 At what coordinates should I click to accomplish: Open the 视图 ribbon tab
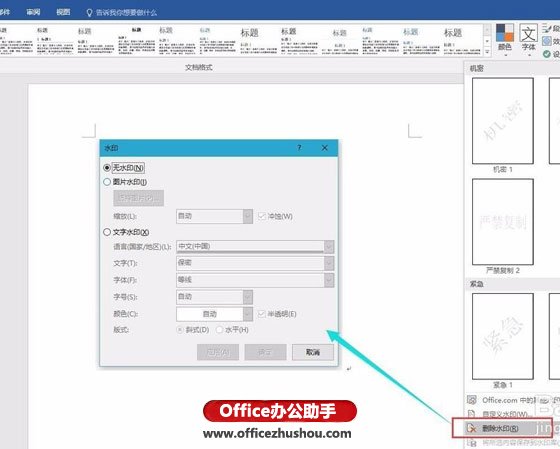coord(63,12)
